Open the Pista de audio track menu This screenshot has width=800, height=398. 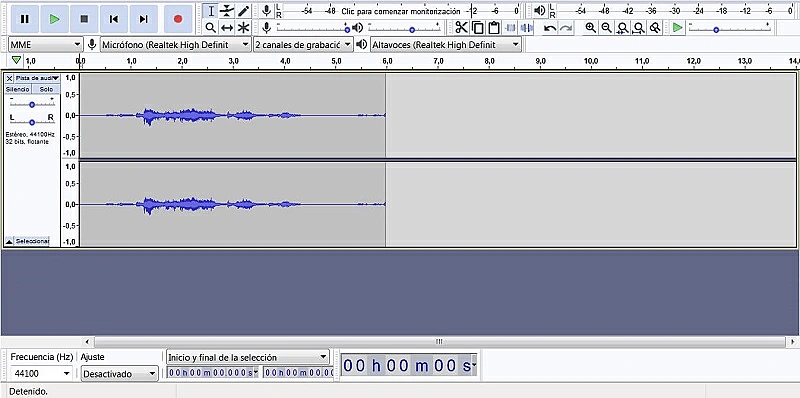[37, 78]
